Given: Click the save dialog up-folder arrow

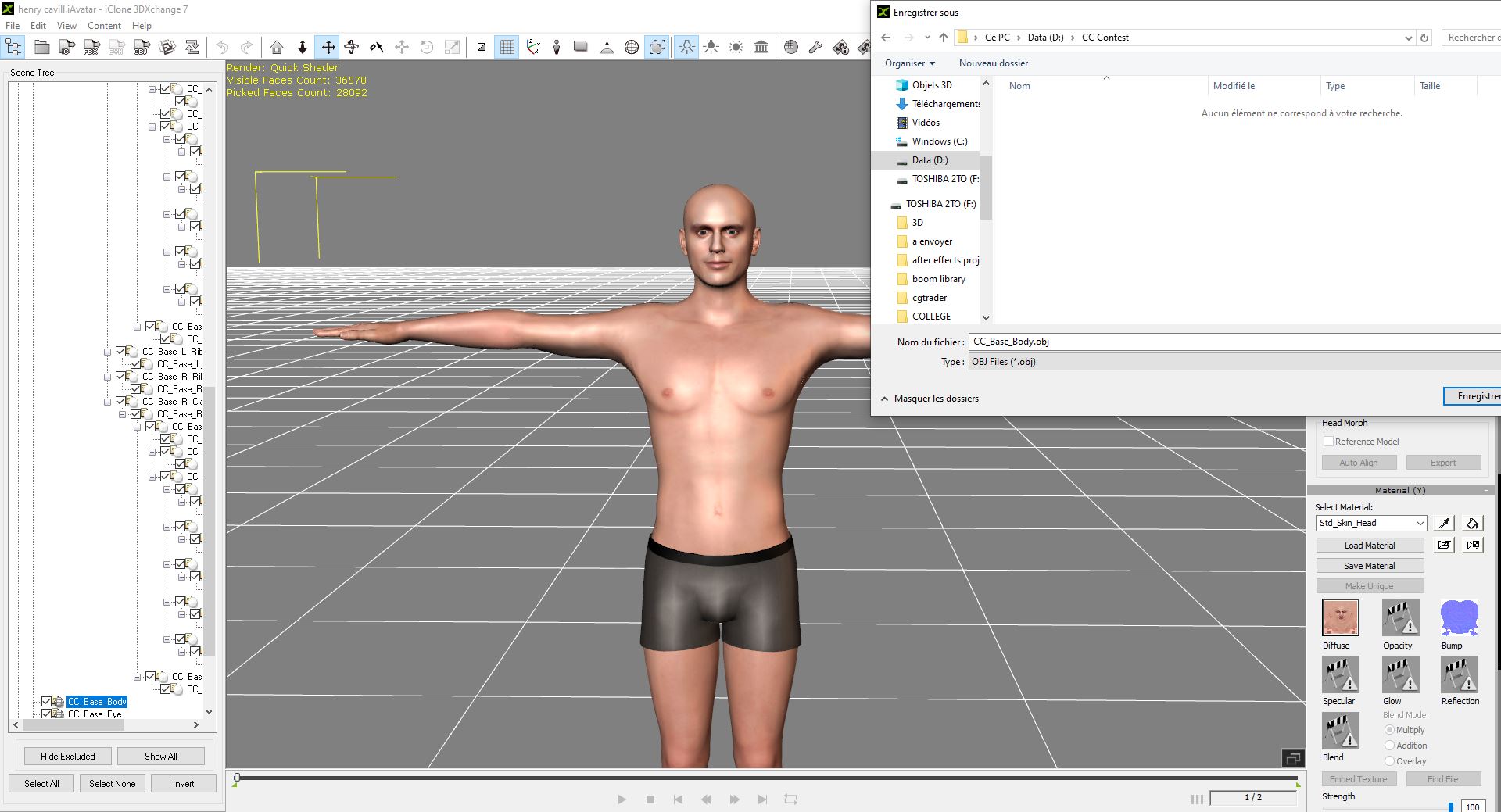Looking at the screenshot, I should tap(944, 38).
